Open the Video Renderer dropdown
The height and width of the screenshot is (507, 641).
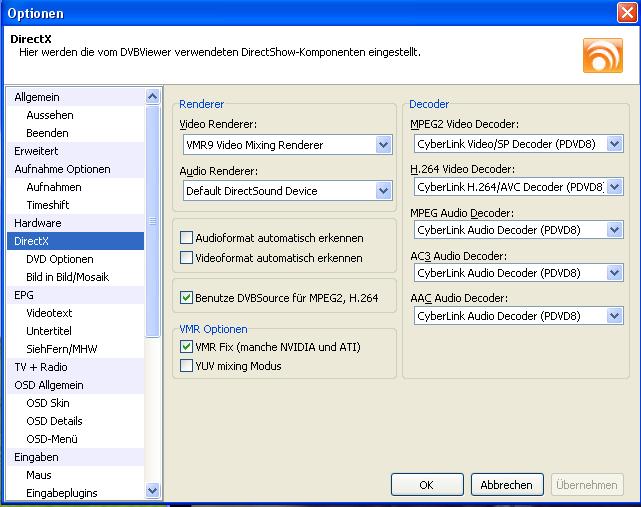coord(384,145)
